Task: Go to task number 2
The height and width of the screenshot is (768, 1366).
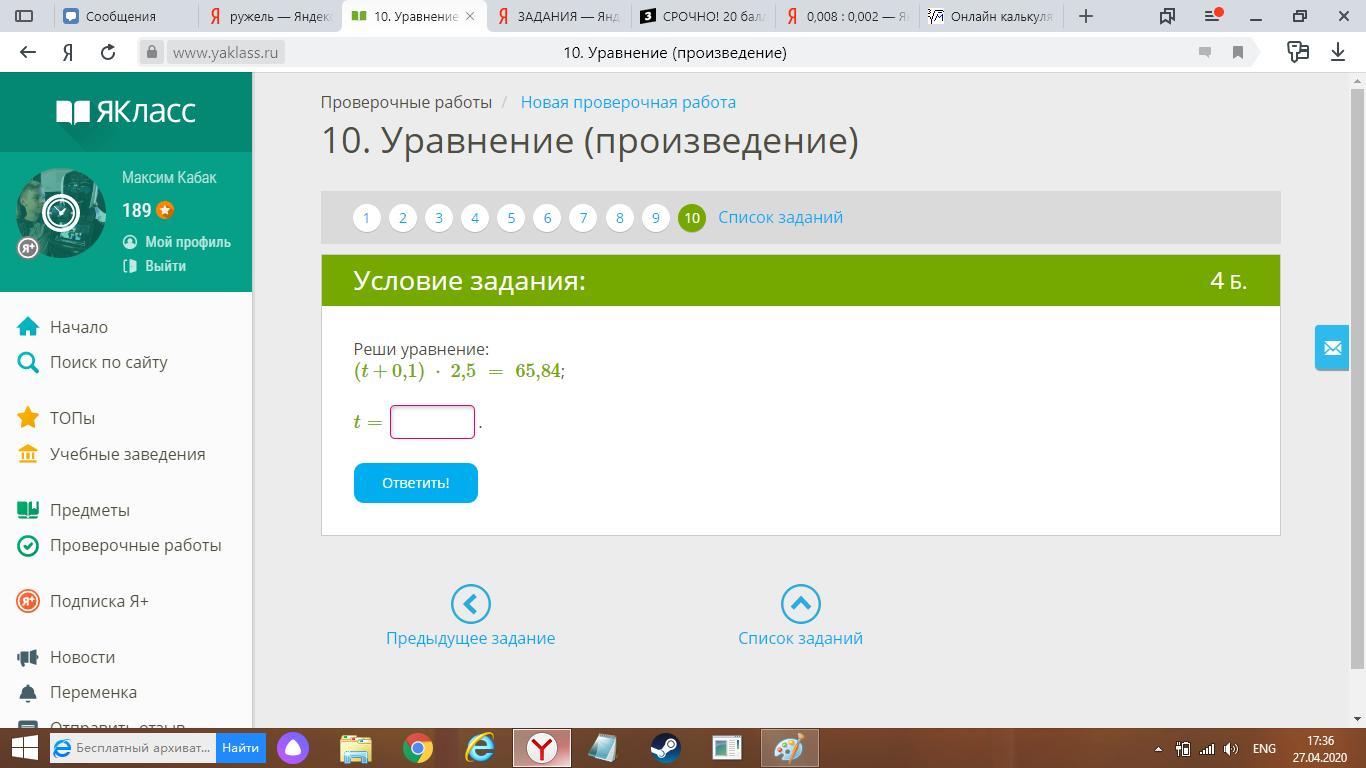Action: point(403,218)
